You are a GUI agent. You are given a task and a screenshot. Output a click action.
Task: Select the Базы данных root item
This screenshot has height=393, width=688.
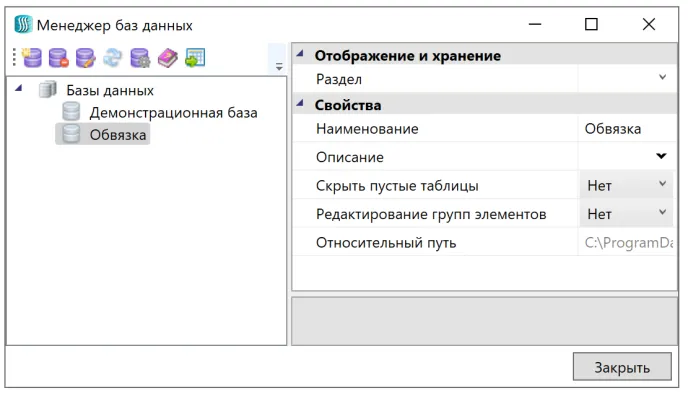[110, 90]
